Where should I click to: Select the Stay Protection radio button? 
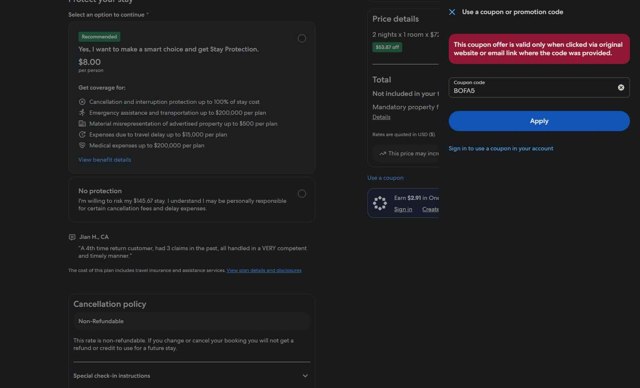[x=302, y=38]
